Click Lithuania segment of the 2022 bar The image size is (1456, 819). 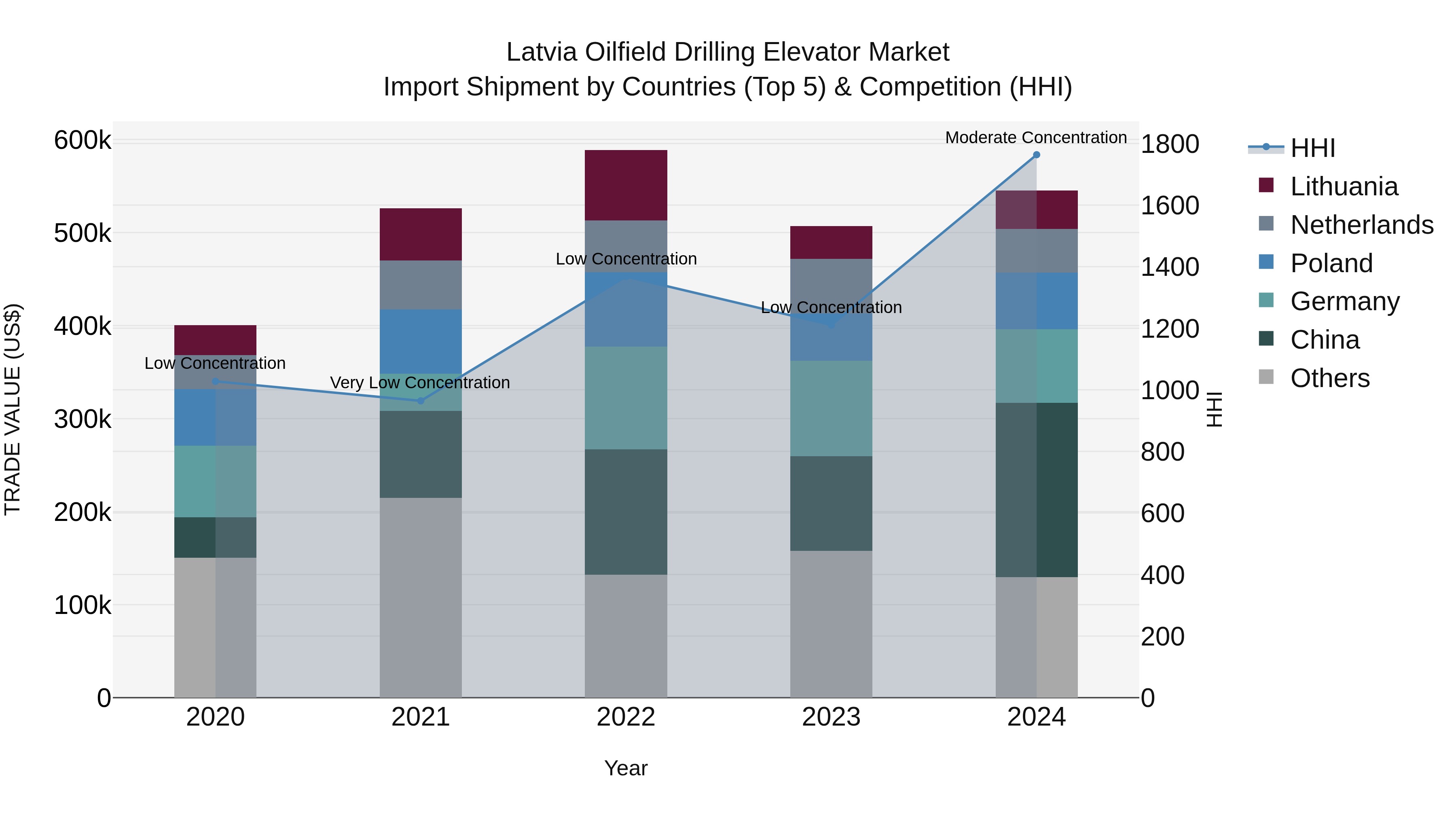626,185
